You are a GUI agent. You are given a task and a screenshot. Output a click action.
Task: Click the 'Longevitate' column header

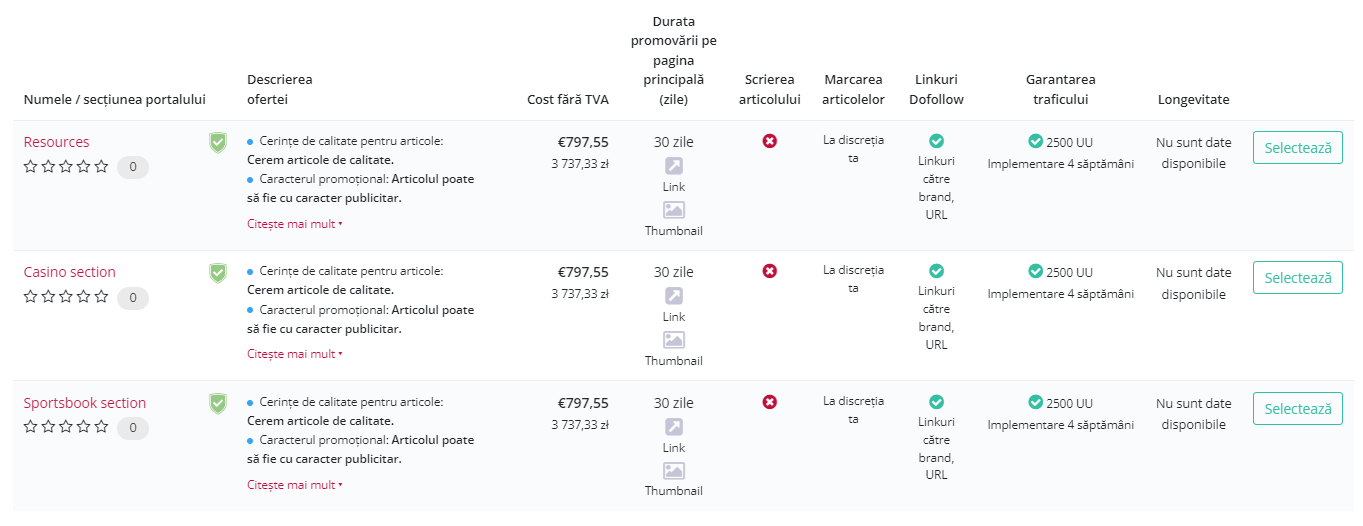(x=1194, y=99)
